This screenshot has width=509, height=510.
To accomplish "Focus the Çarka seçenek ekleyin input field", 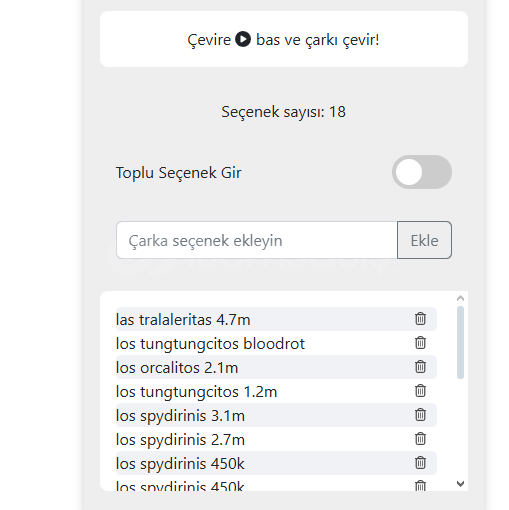I will [x=257, y=240].
